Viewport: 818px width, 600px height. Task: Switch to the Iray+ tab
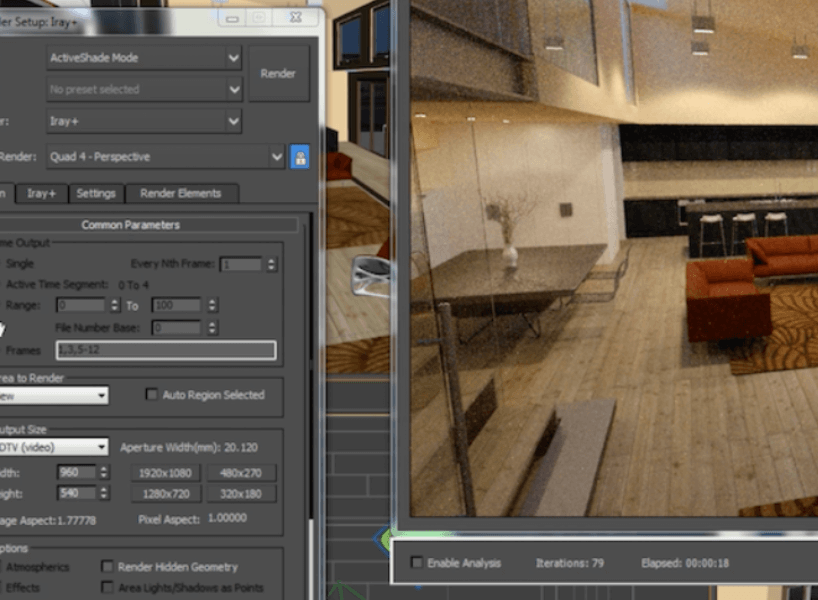click(x=41, y=194)
